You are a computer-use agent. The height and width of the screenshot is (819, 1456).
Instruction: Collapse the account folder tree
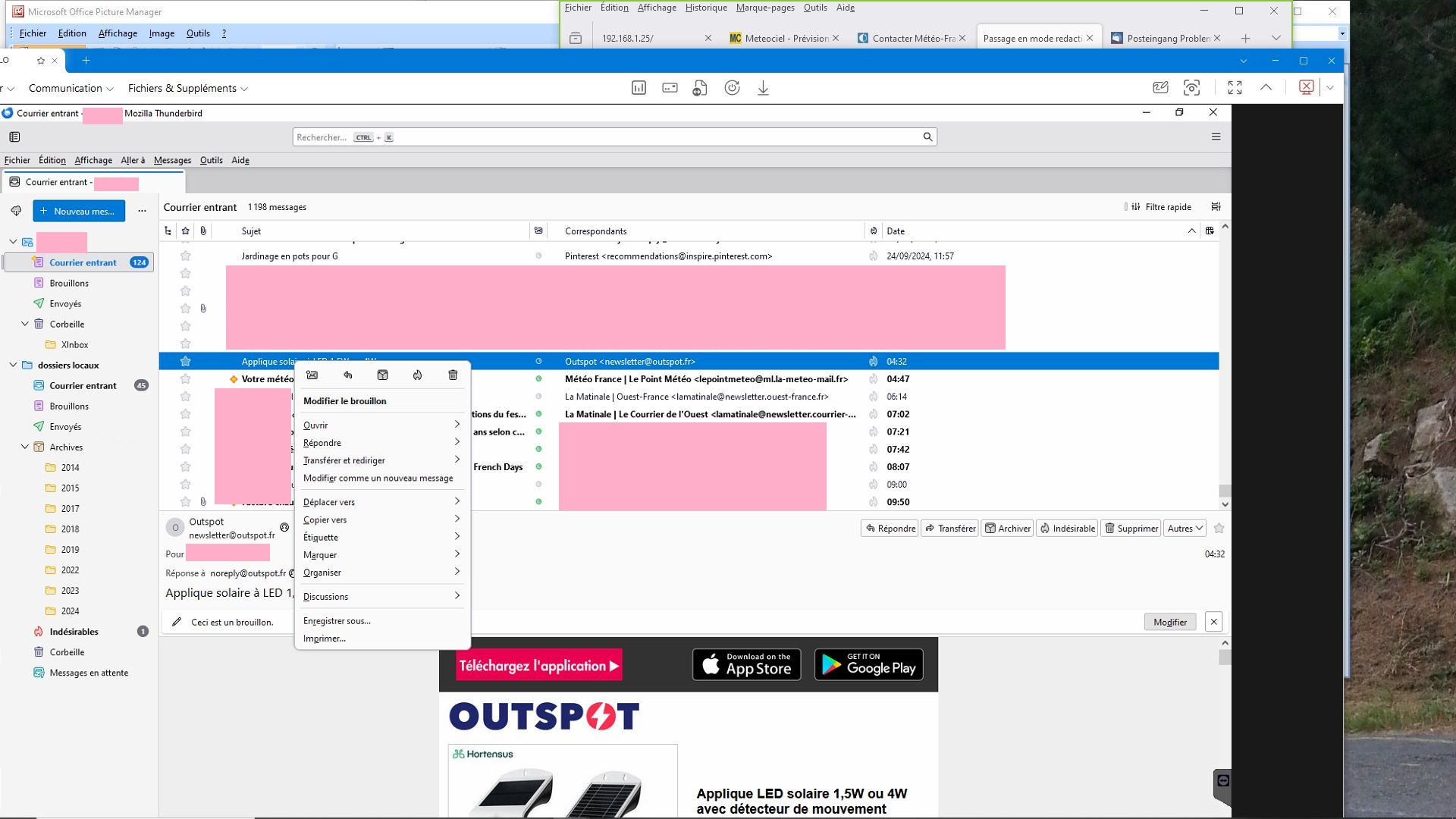(13, 242)
